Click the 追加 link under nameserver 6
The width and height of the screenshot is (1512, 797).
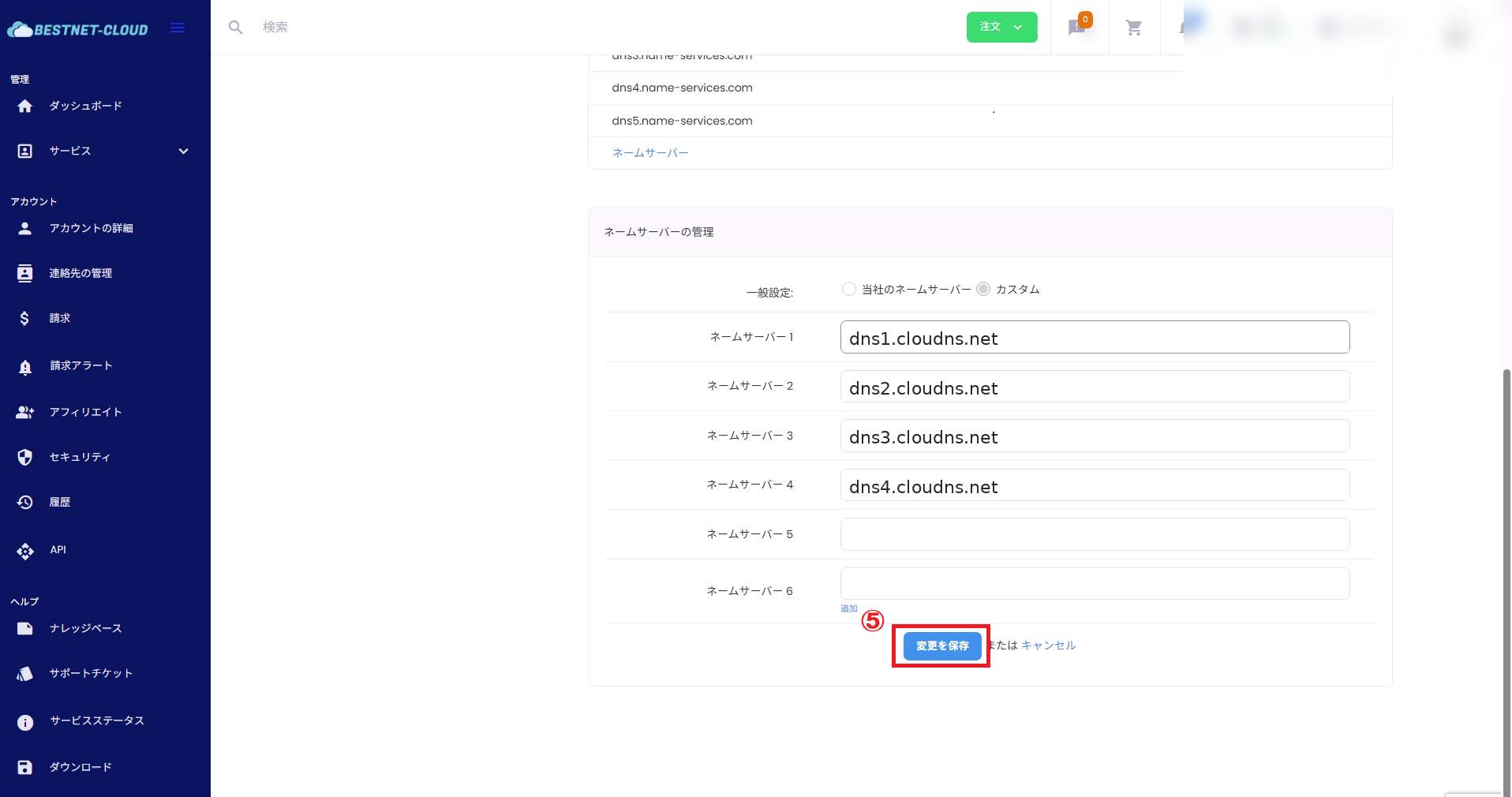(849, 608)
